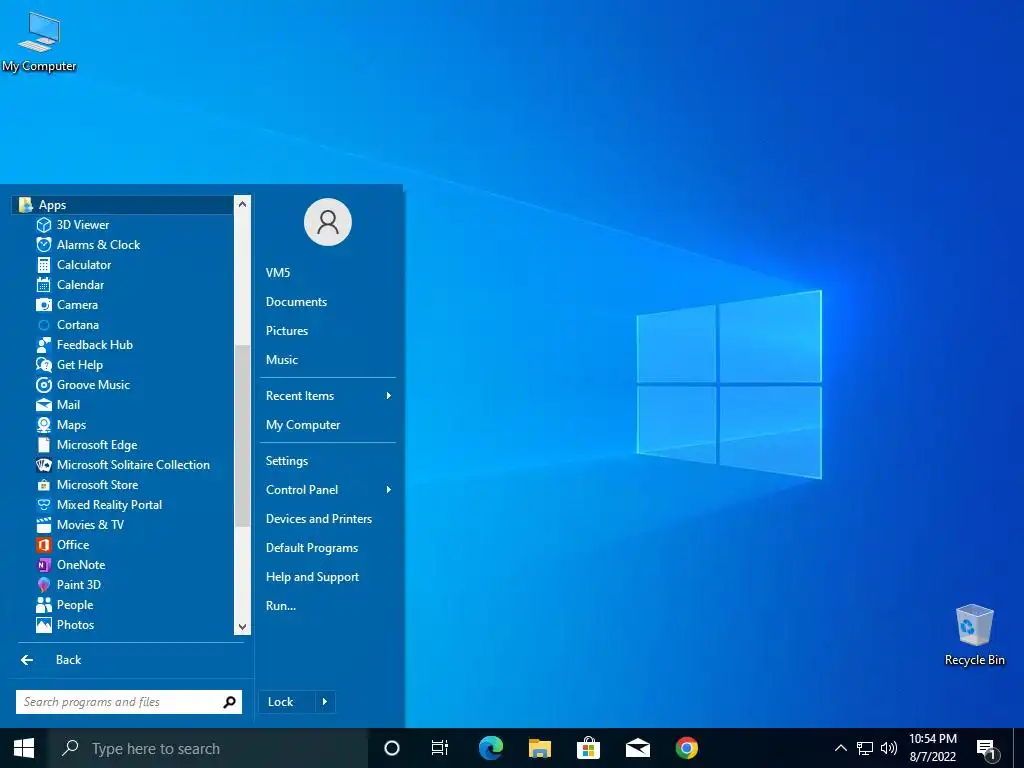Open Mail from the taskbar
This screenshot has height=768, width=1024.
pos(638,748)
